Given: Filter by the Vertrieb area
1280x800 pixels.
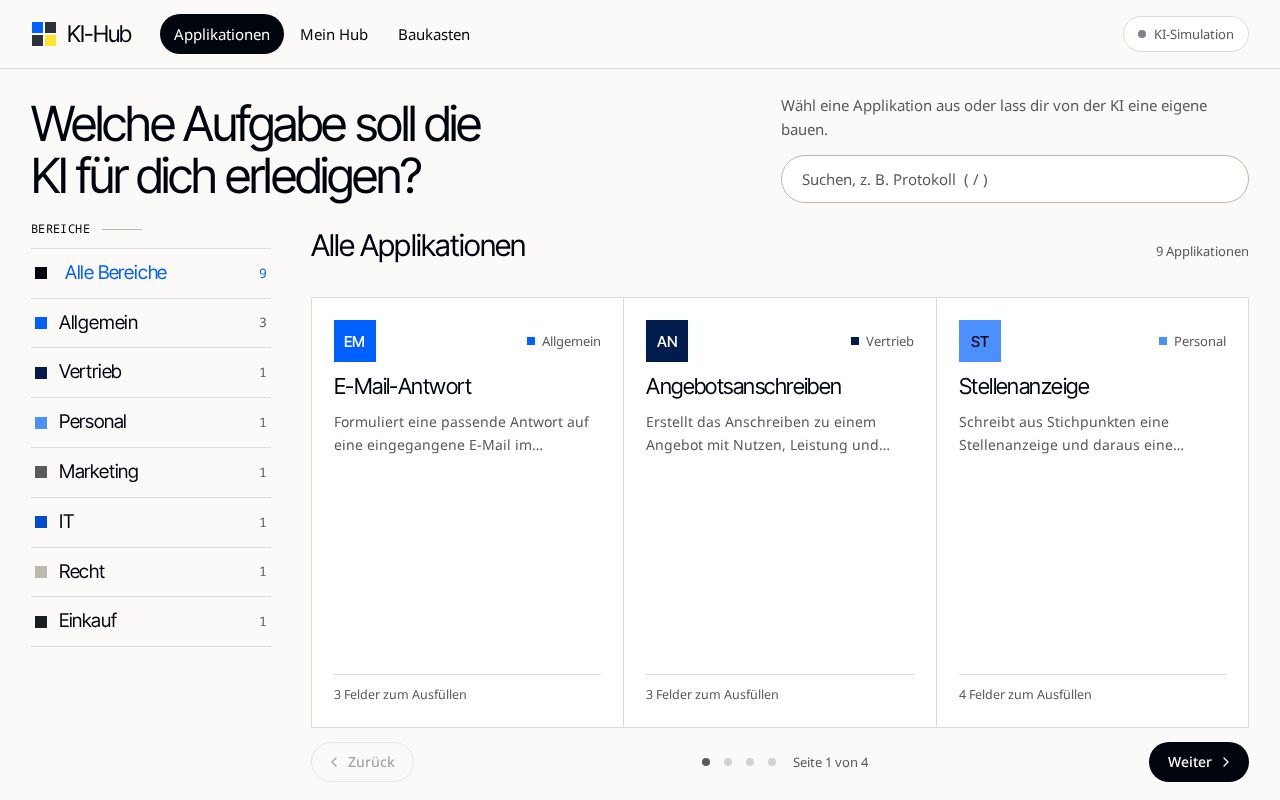Looking at the screenshot, I should pos(151,372).
